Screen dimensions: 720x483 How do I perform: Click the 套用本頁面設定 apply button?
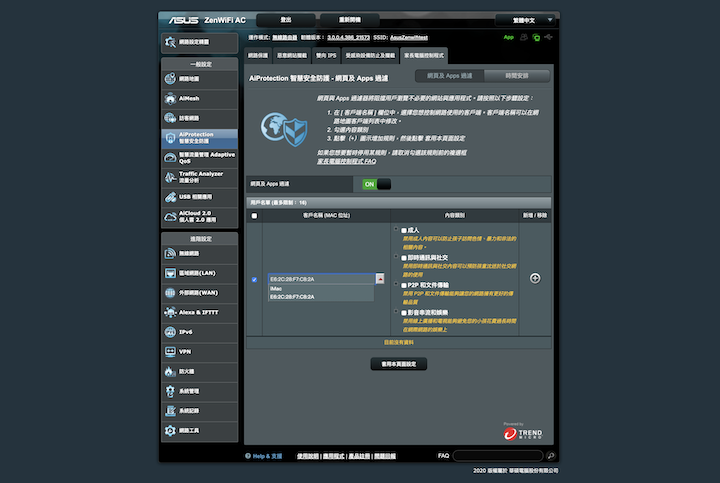[399, 364]
